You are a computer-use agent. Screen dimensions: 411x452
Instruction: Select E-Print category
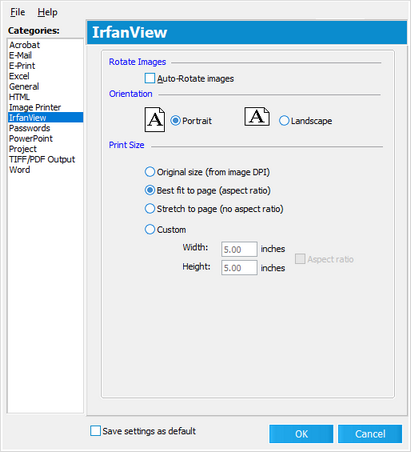[x=45, y=66]
